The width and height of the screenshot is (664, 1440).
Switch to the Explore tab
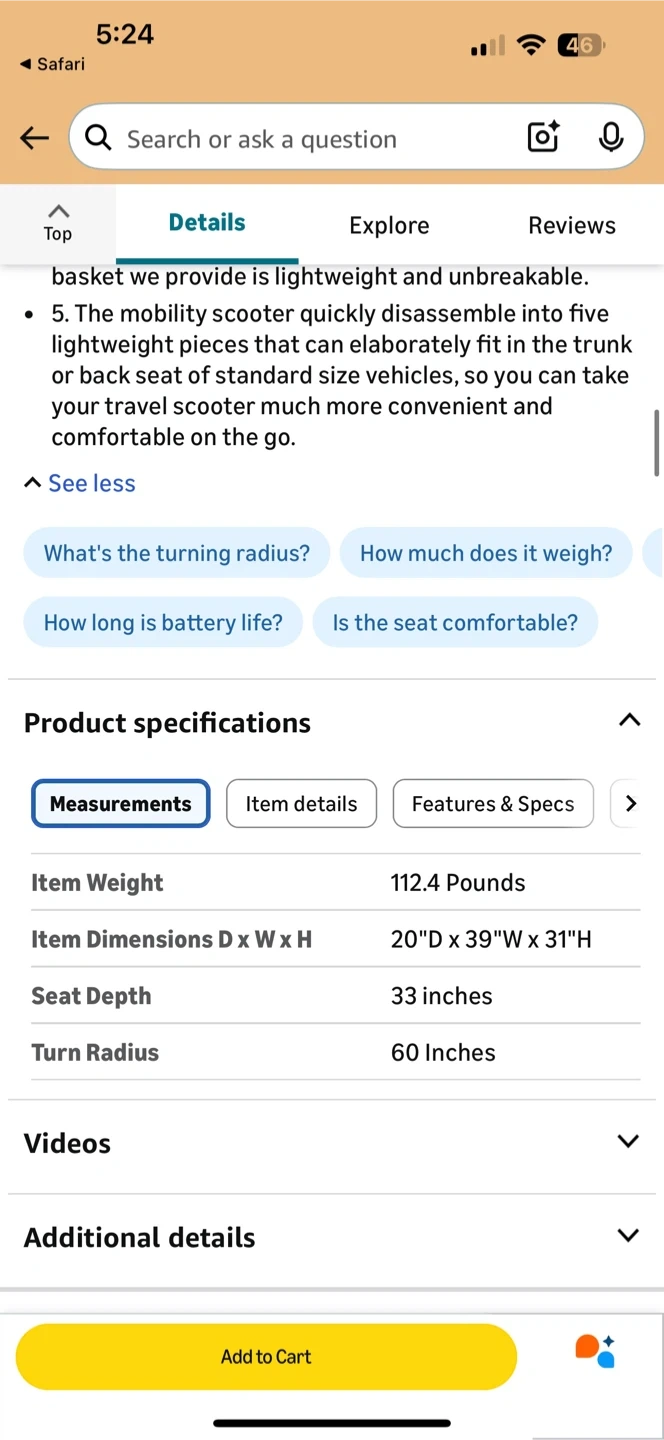(389, 225)
